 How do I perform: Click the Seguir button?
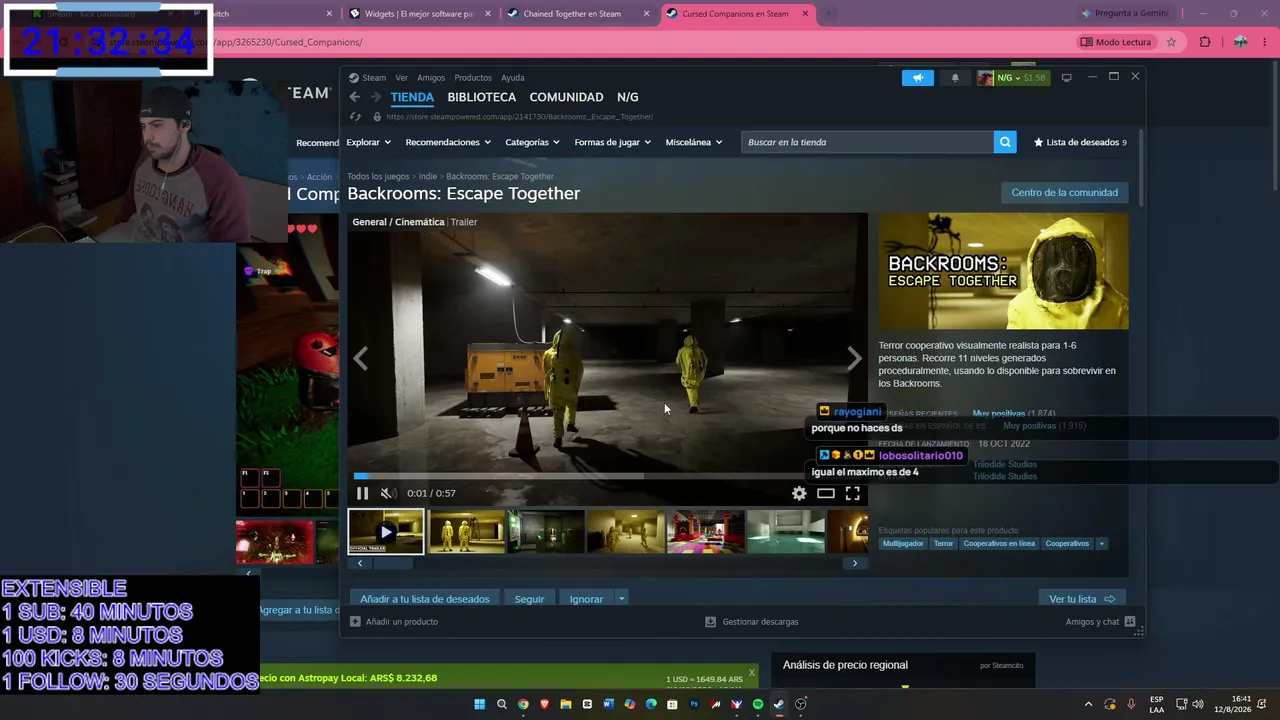pos(529,599)
